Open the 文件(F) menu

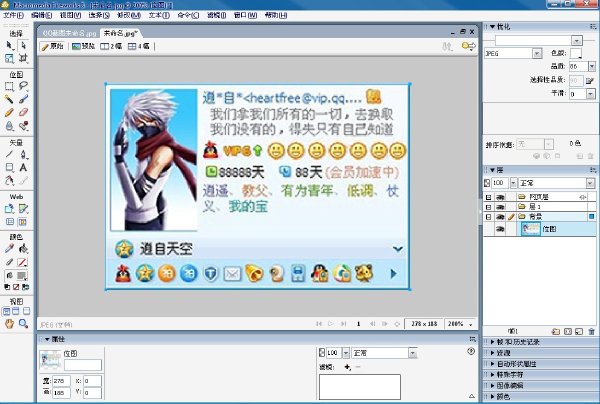(13, 15)
